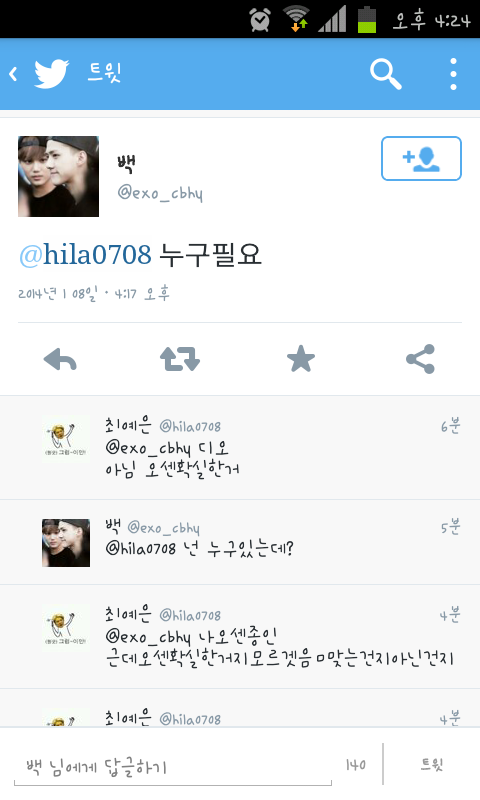Retweet this tweet

tap(180, 359)
